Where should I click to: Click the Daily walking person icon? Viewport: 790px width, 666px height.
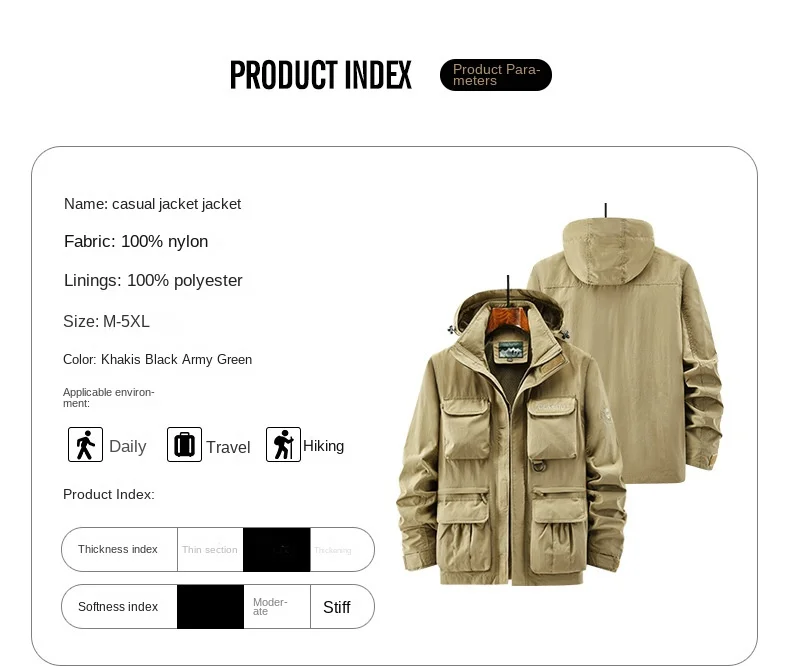point(85,444)
